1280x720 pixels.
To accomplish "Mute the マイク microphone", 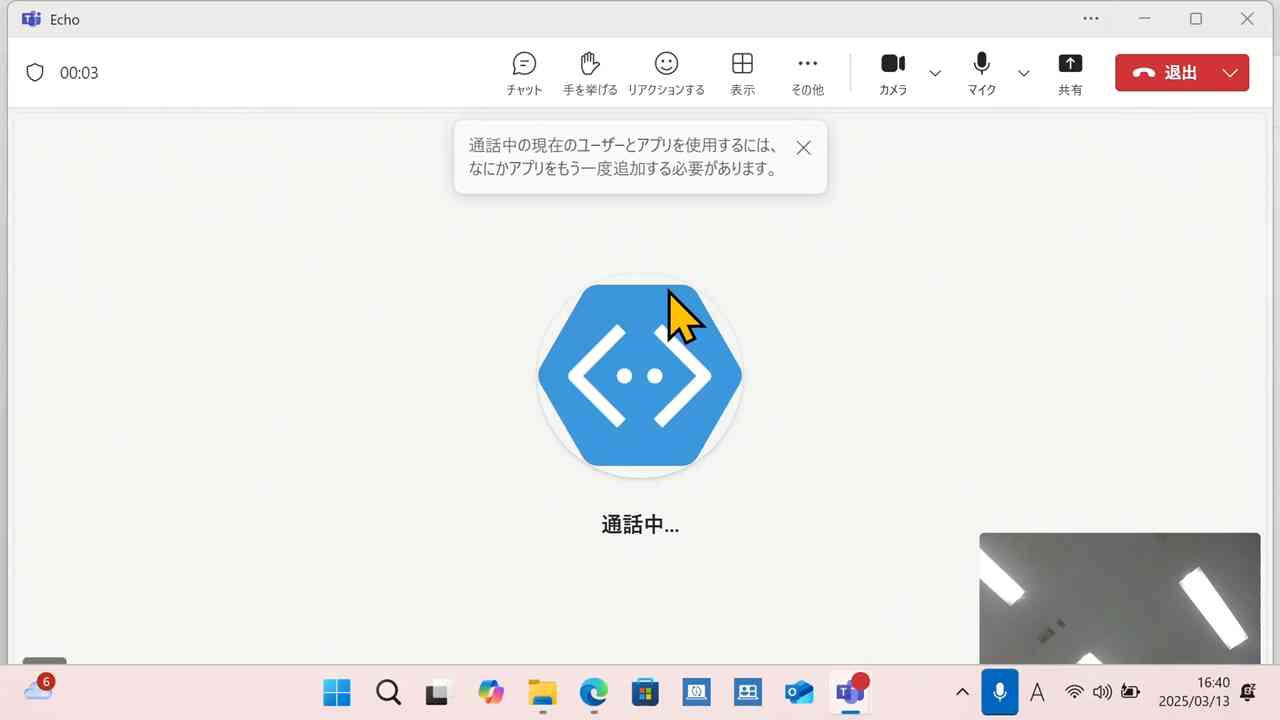I will [981, 72].
